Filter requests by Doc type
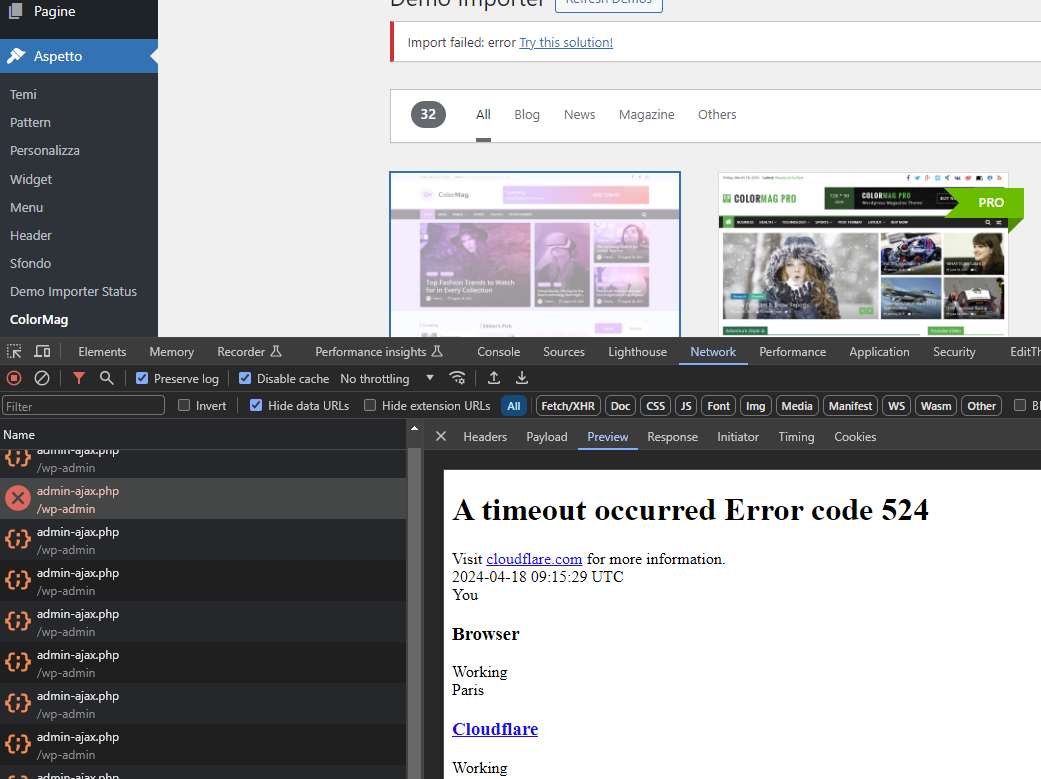Image resolution: width=1041 pixels, height=779 pixels. (620, 406)
